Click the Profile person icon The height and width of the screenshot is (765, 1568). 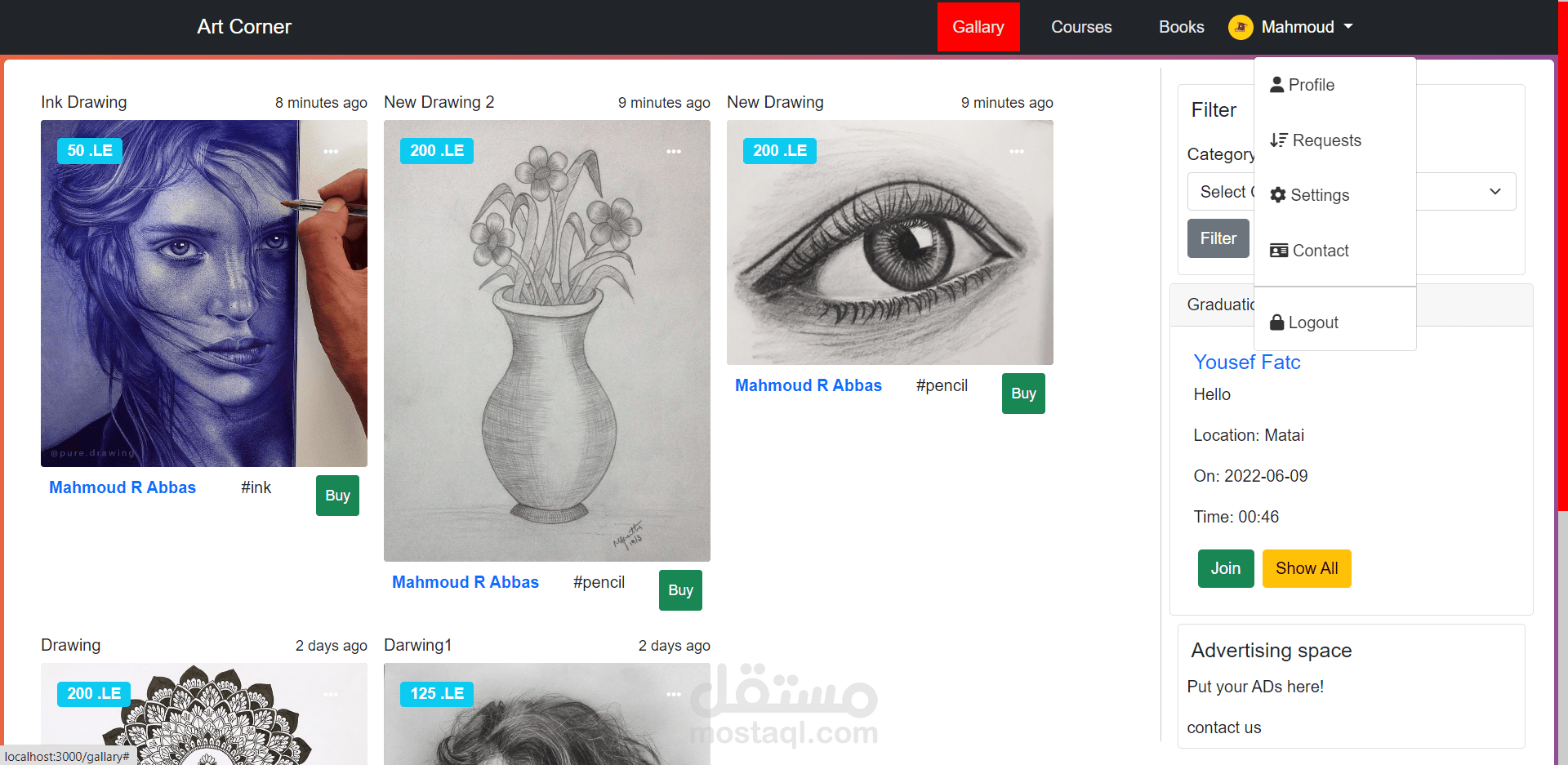1277,84
